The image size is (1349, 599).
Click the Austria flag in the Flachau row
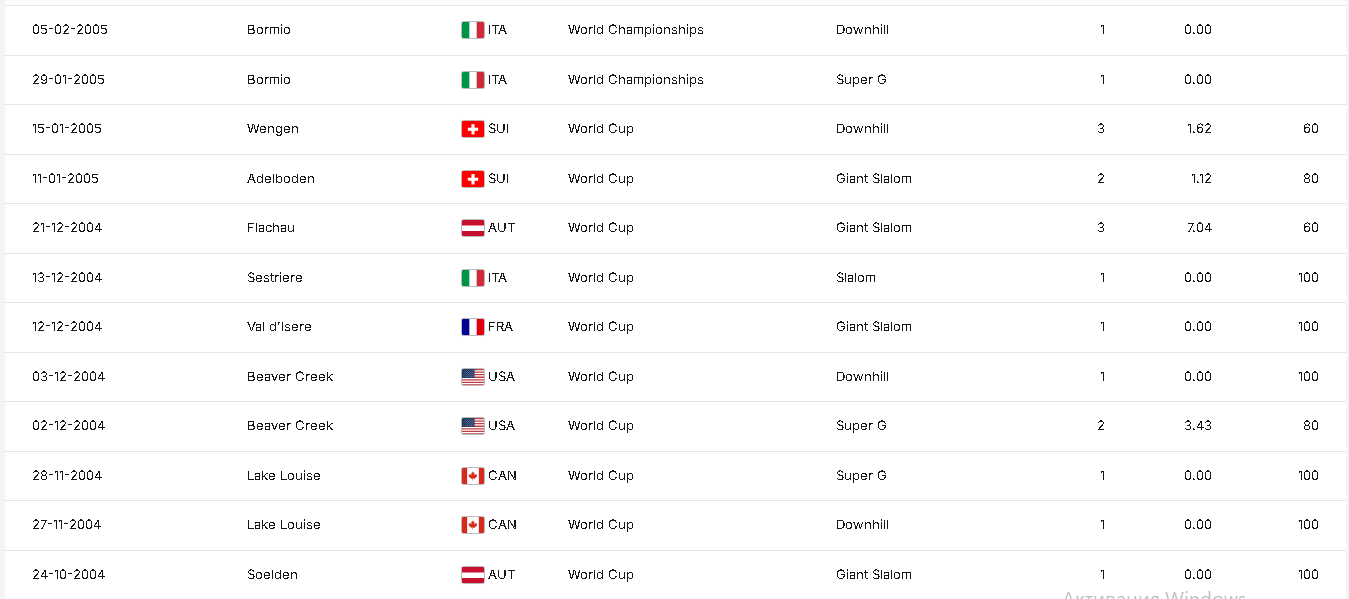473,228
